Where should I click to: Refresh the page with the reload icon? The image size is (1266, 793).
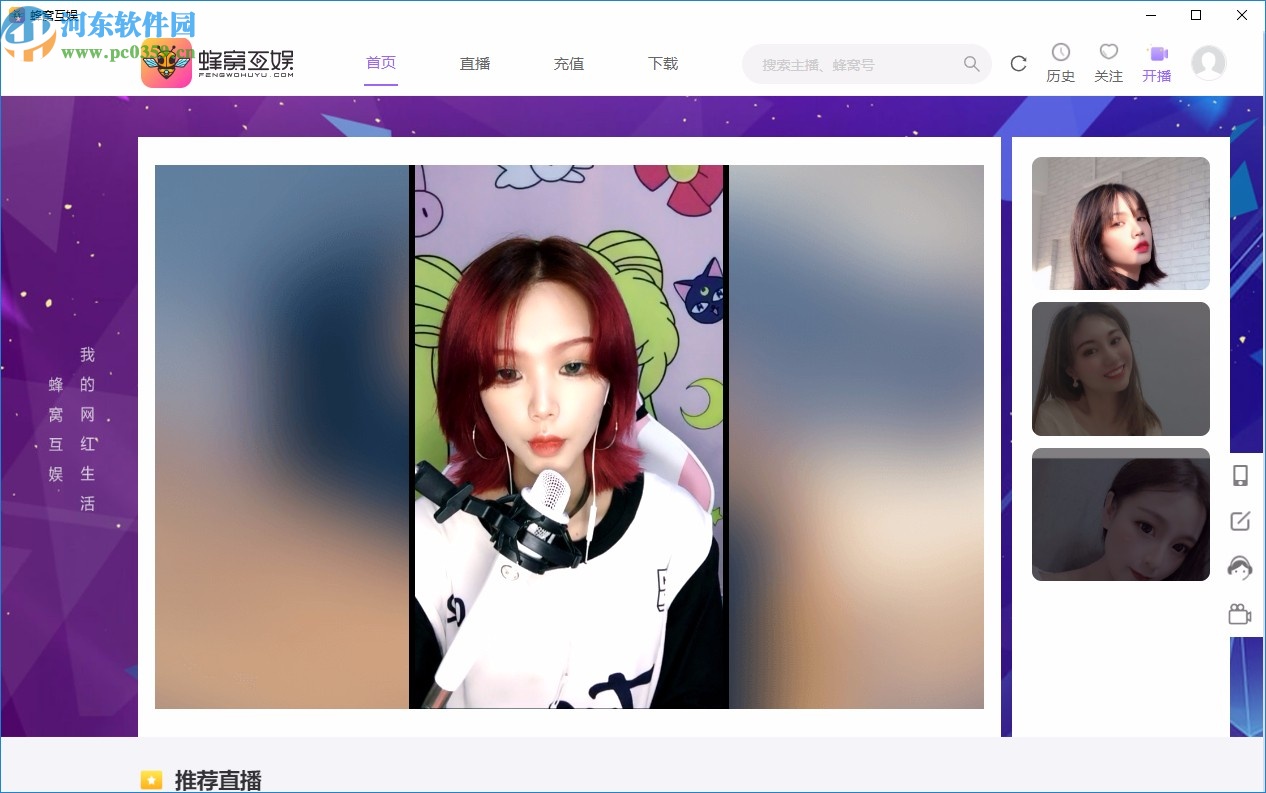coord(1018,63)
